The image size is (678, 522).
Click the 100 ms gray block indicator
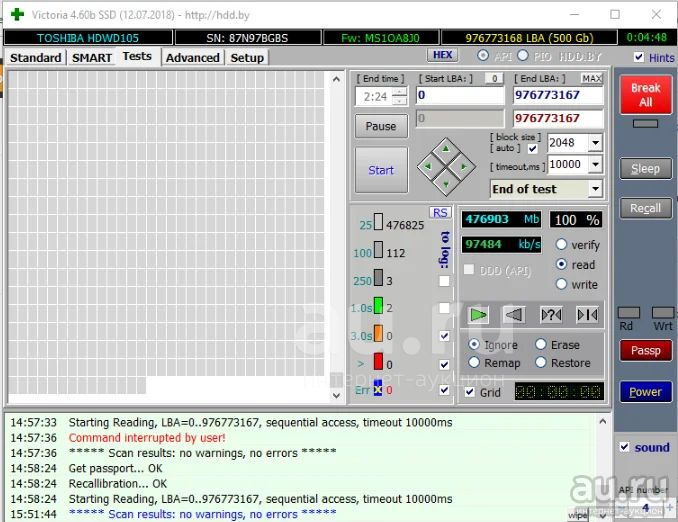[378, 250]
